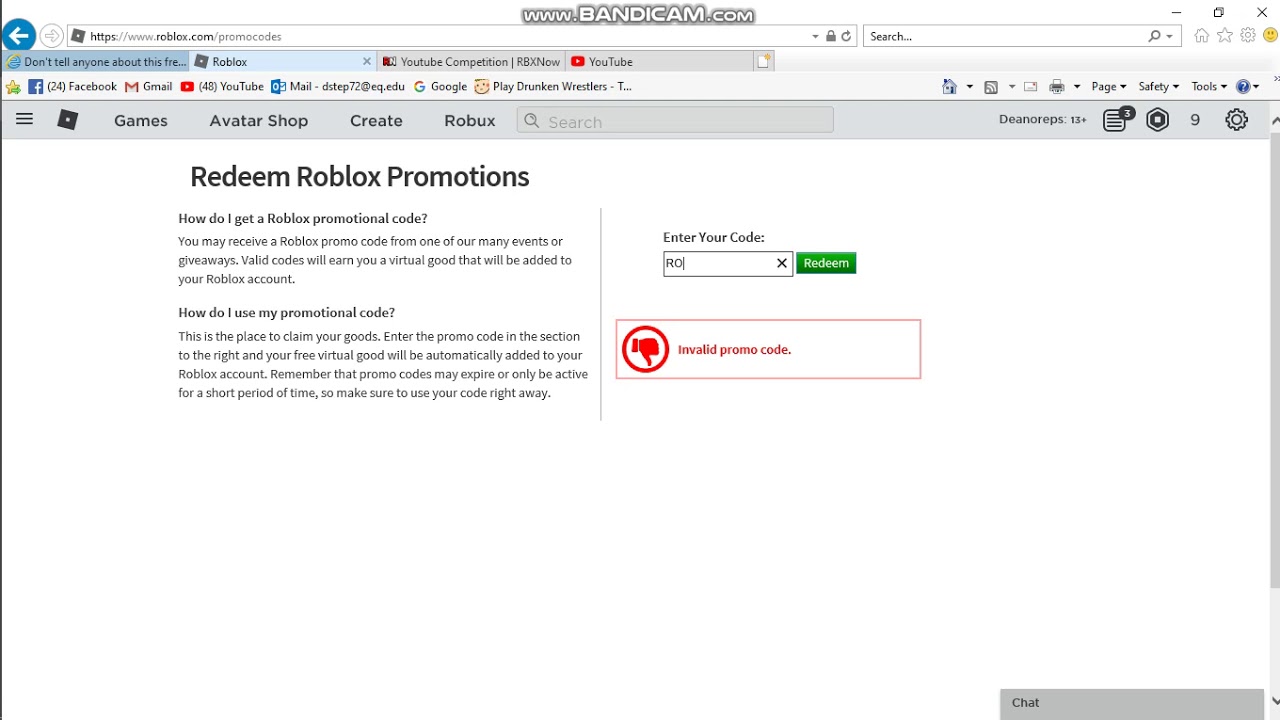The height and width of the screenshot is (720, 1280).
Task: Click the Roblox logo icon in the navbar
Action: [x=67, y=120]
